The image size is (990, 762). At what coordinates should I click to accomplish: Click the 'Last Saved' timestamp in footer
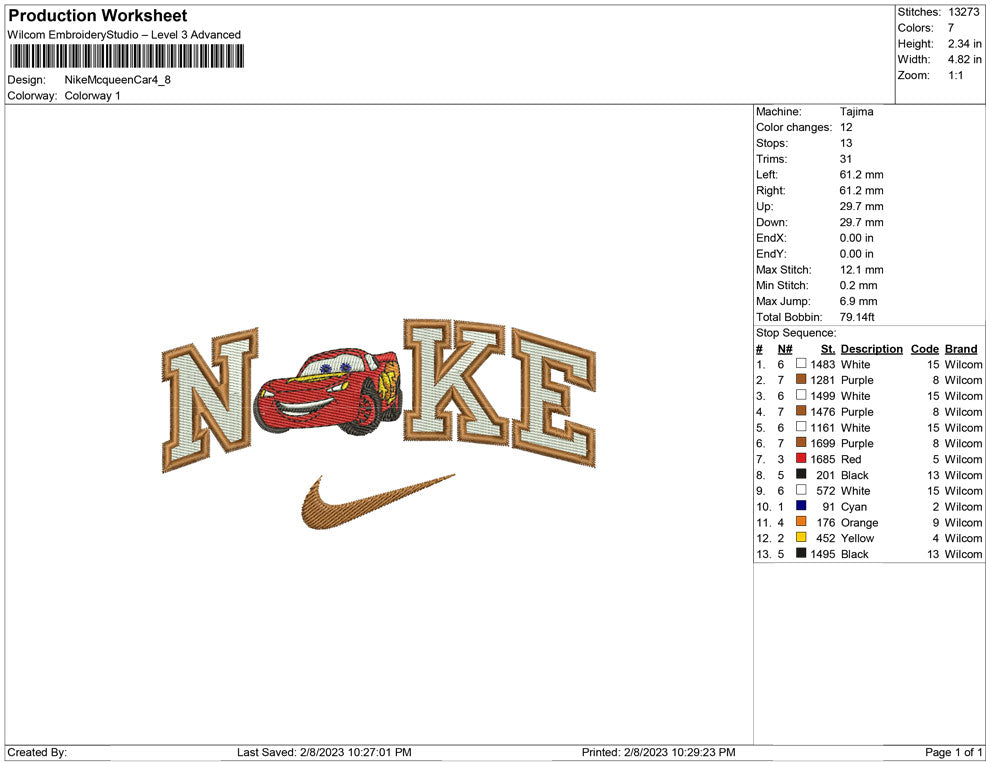(324, 752)
